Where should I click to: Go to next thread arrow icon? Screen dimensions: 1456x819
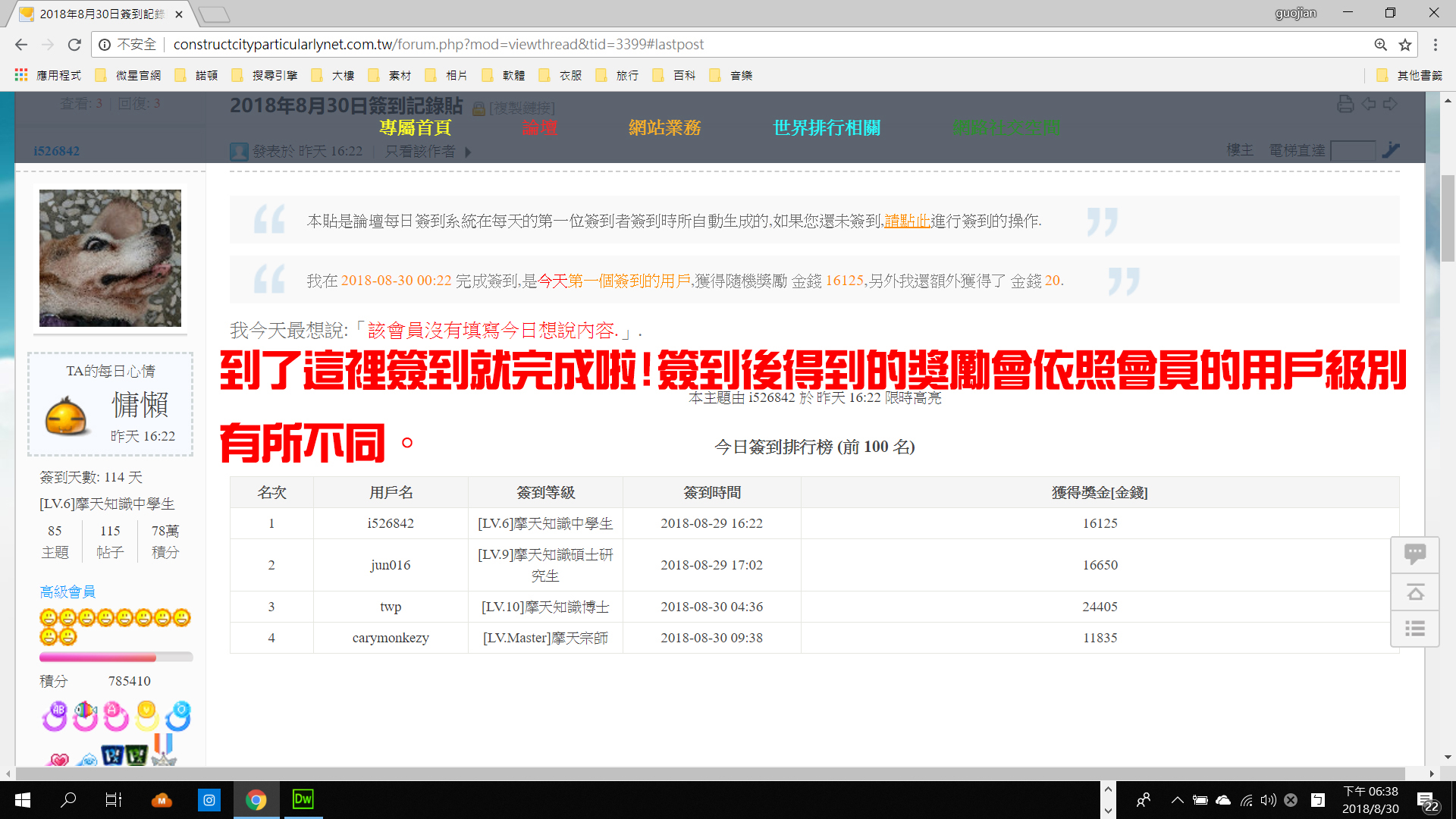tap(1390, 104)
